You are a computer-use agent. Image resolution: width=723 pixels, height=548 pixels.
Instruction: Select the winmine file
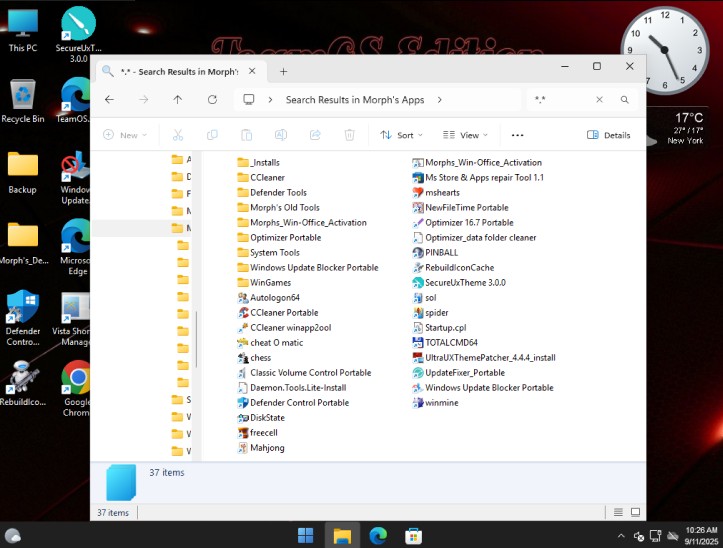pyautogui.click(x=435, y=403)
